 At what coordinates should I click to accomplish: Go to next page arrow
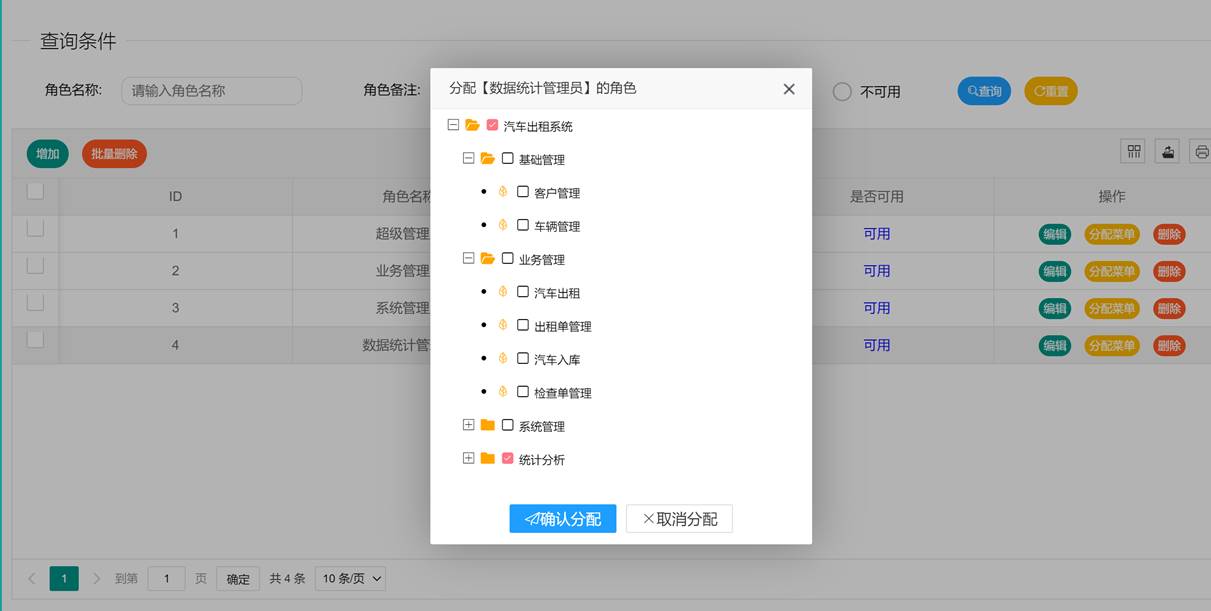pos(97,578)
